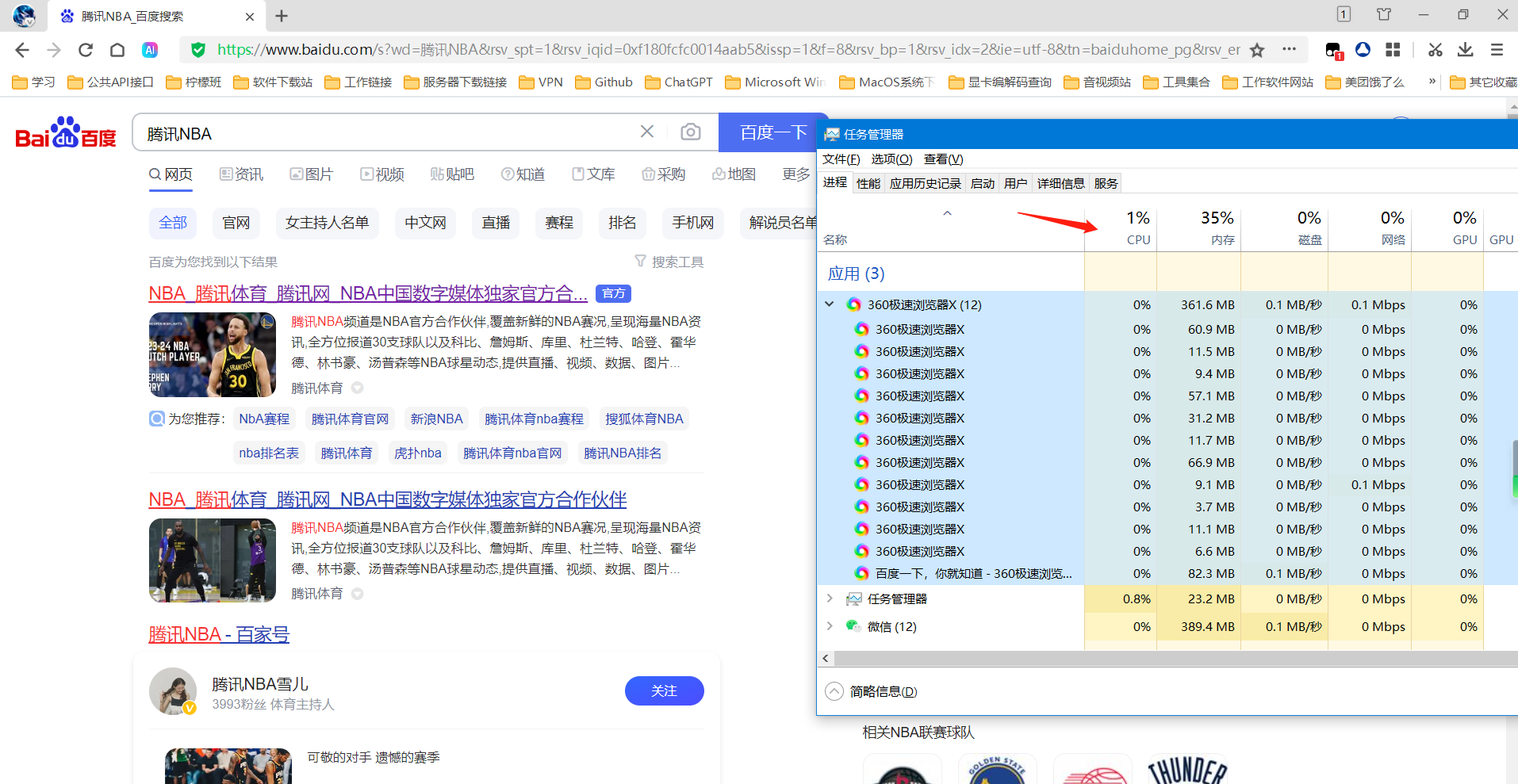
Task: Switch to the 视频 search tab
Action: (x=382, y=174)
